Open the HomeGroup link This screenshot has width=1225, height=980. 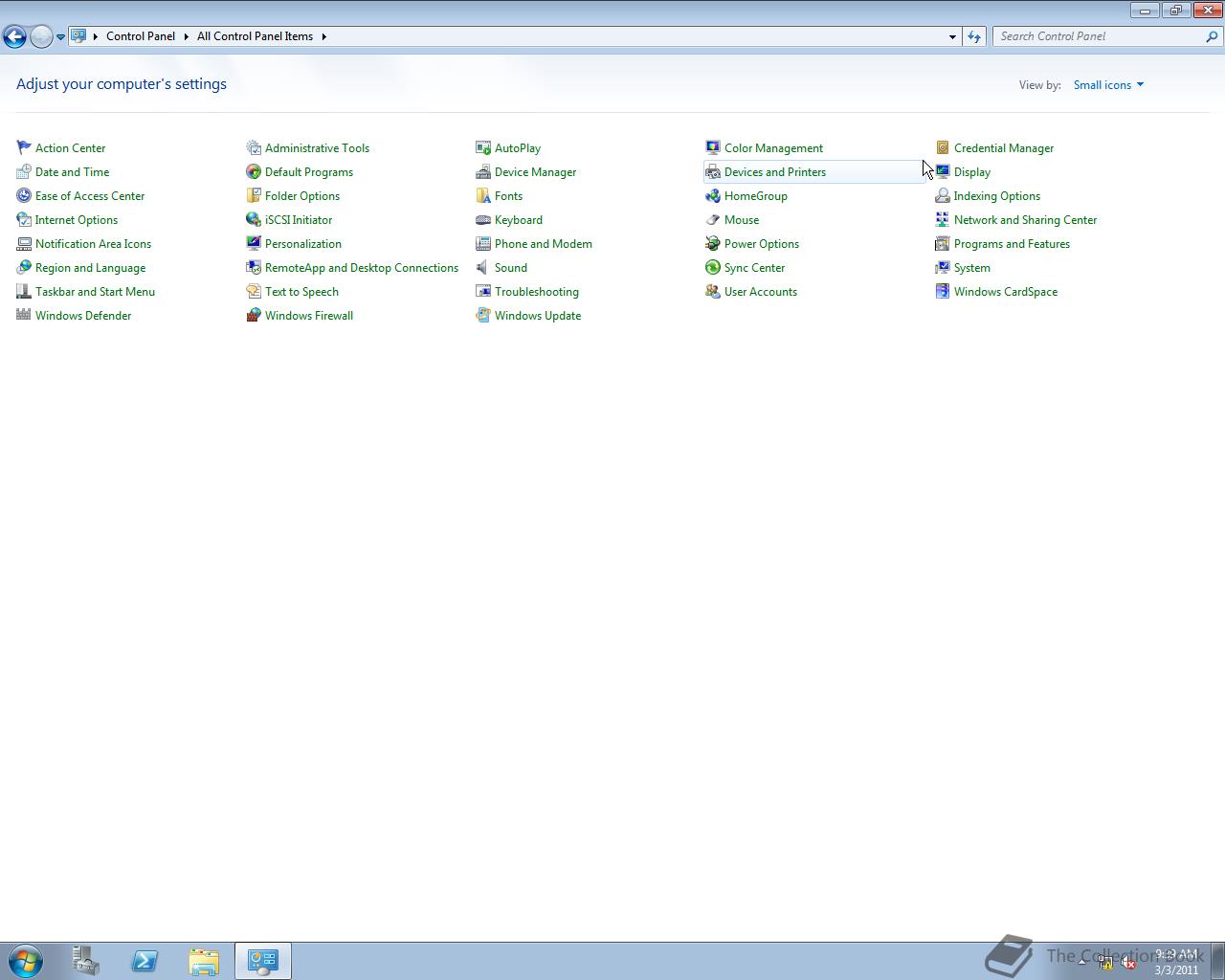pyautogui.click(x=756, y=196)
